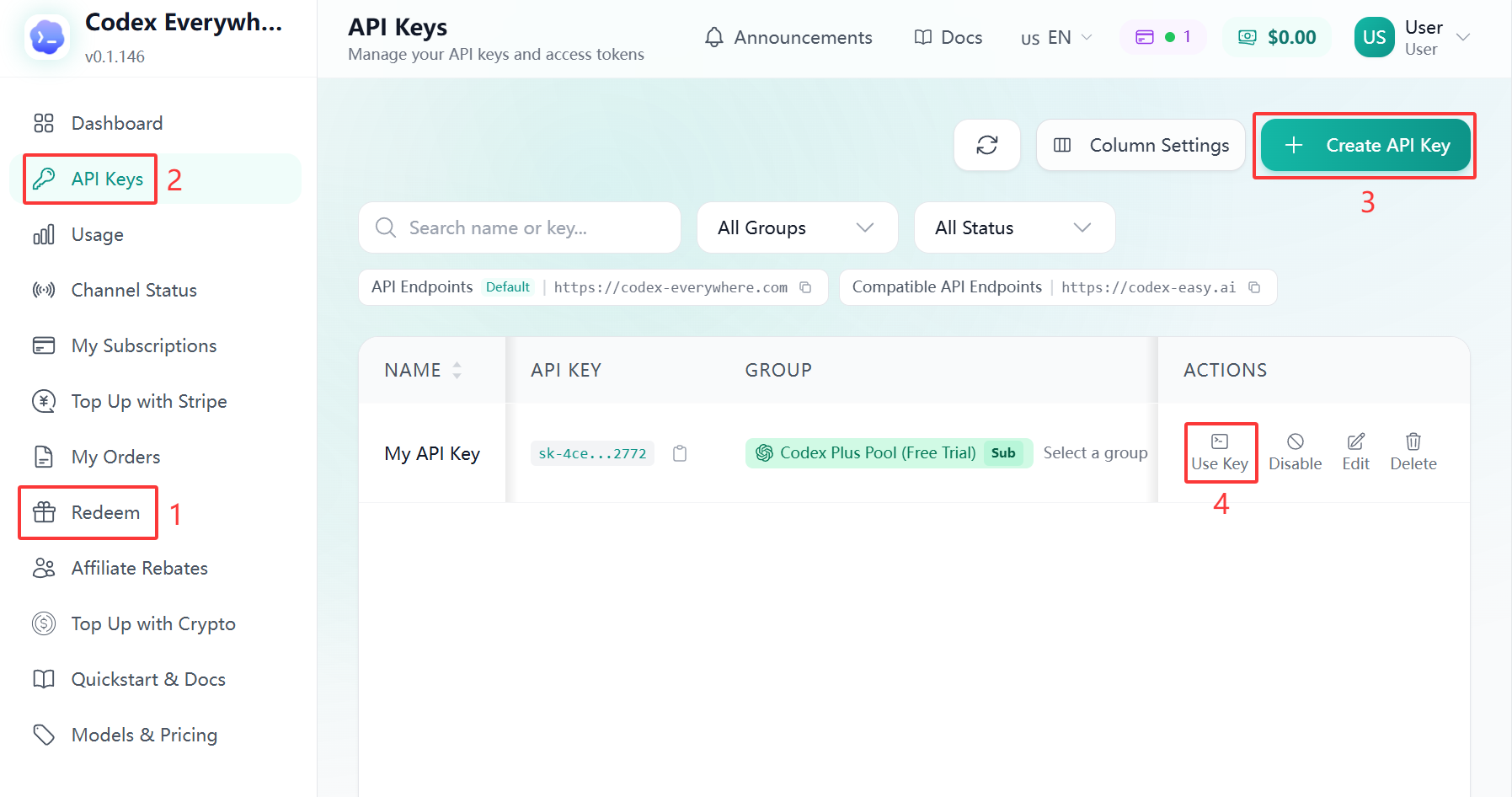Expand the All Groups dropdown

point(797,227)
